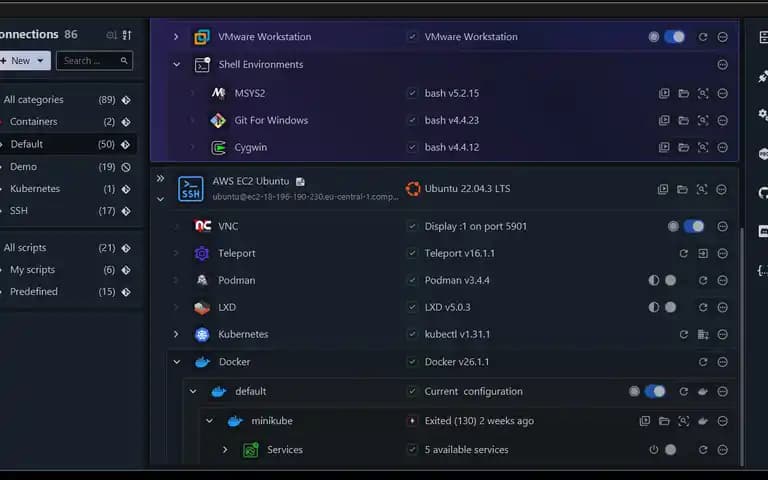Click the Teleport login icon
This screenshot has width=768, height=480.
703,253
